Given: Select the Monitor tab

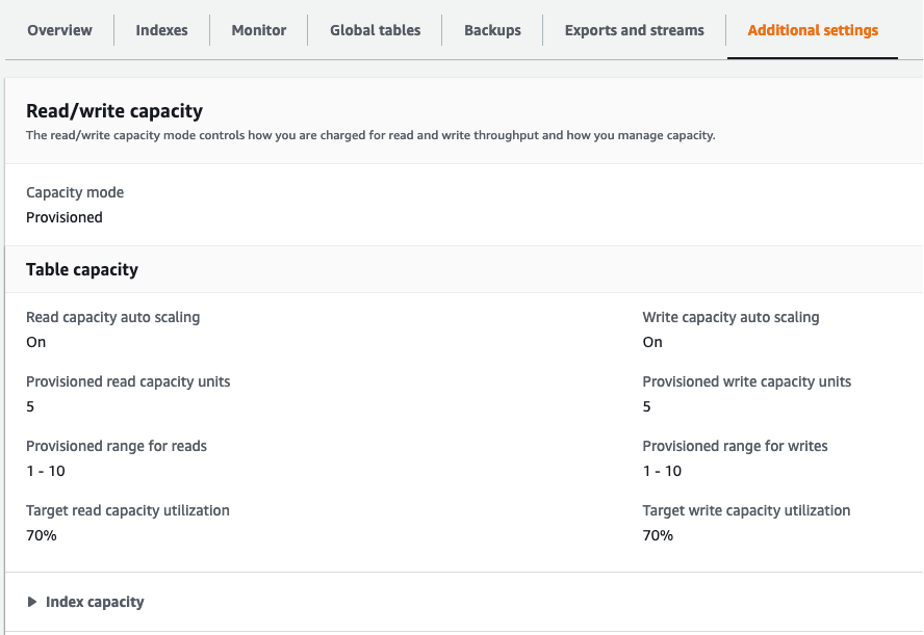Looking at the screenshot, I should (x=258, y=30).
